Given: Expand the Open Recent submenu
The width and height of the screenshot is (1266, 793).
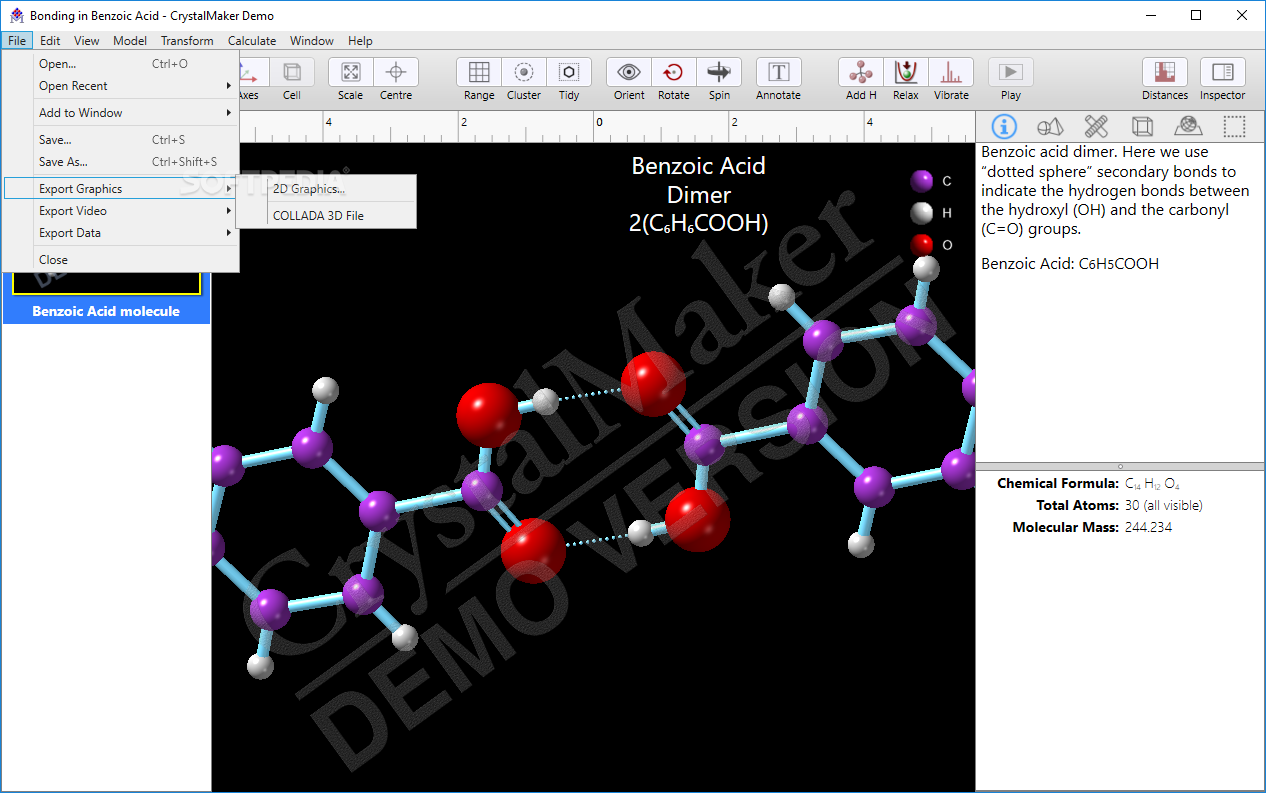Looking at the screenshot, I should pyautogui.click(x=120, y=86).
